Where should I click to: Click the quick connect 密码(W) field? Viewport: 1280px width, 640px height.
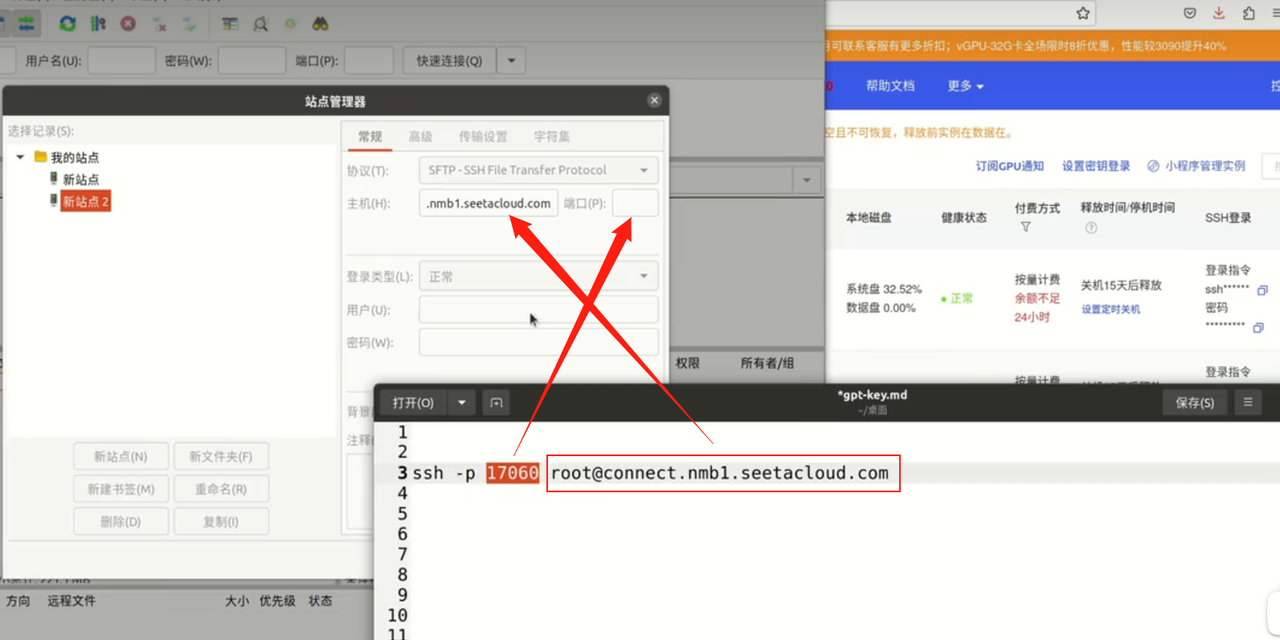pyautogui.click(x=252, y=61)
